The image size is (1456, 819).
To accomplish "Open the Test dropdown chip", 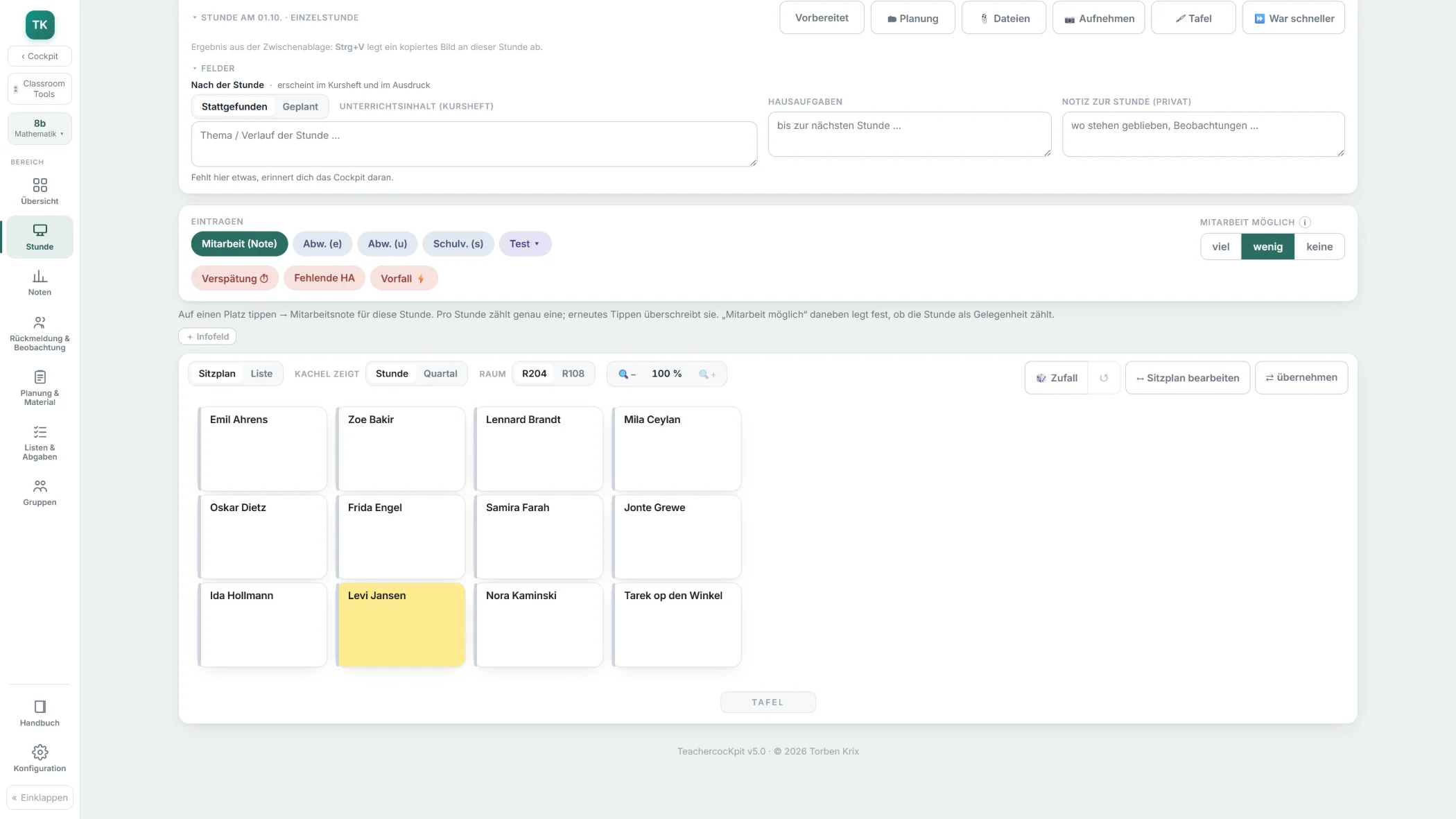I will coord(525,244).
